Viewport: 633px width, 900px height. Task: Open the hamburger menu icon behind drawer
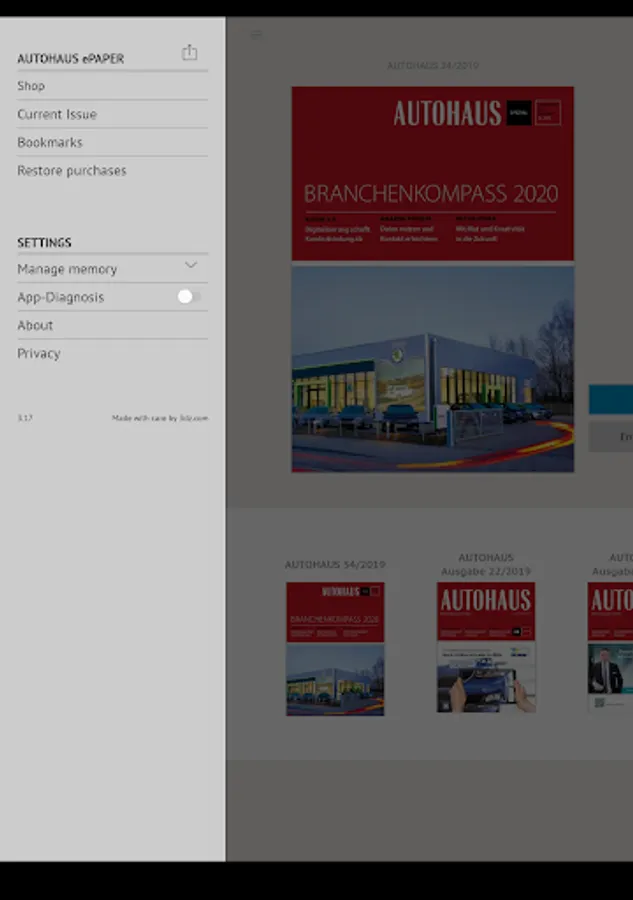(257, 34)
